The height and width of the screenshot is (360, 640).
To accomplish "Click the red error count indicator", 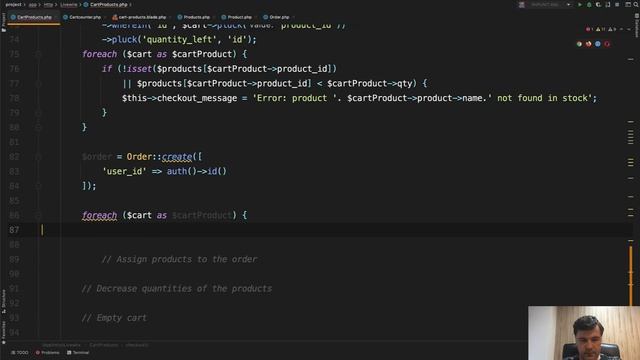I will (x=589, y=29).
